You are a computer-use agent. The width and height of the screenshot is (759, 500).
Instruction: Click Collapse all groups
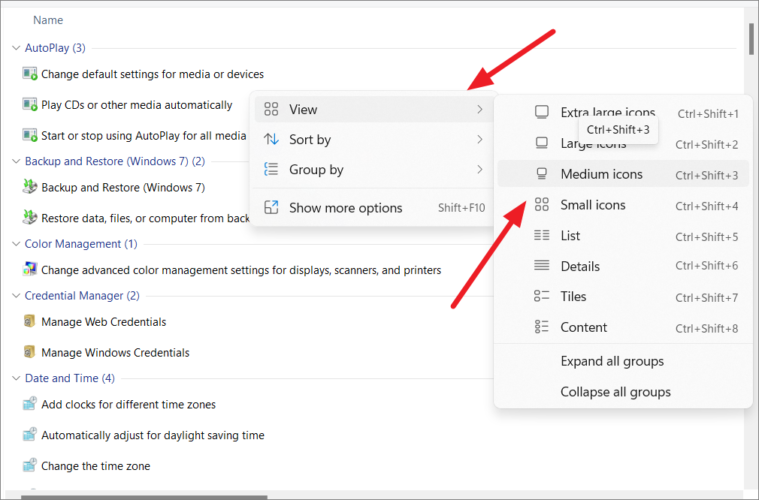[623, 392]
